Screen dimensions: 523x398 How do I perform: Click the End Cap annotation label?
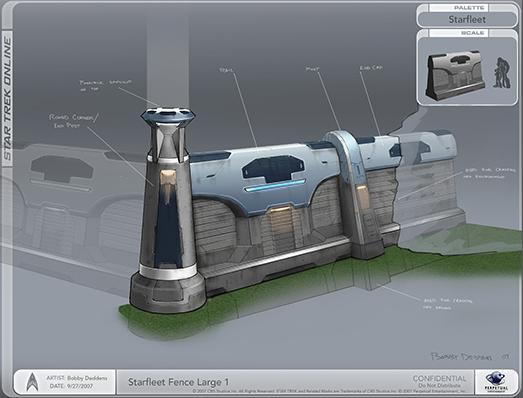(371, 68)
